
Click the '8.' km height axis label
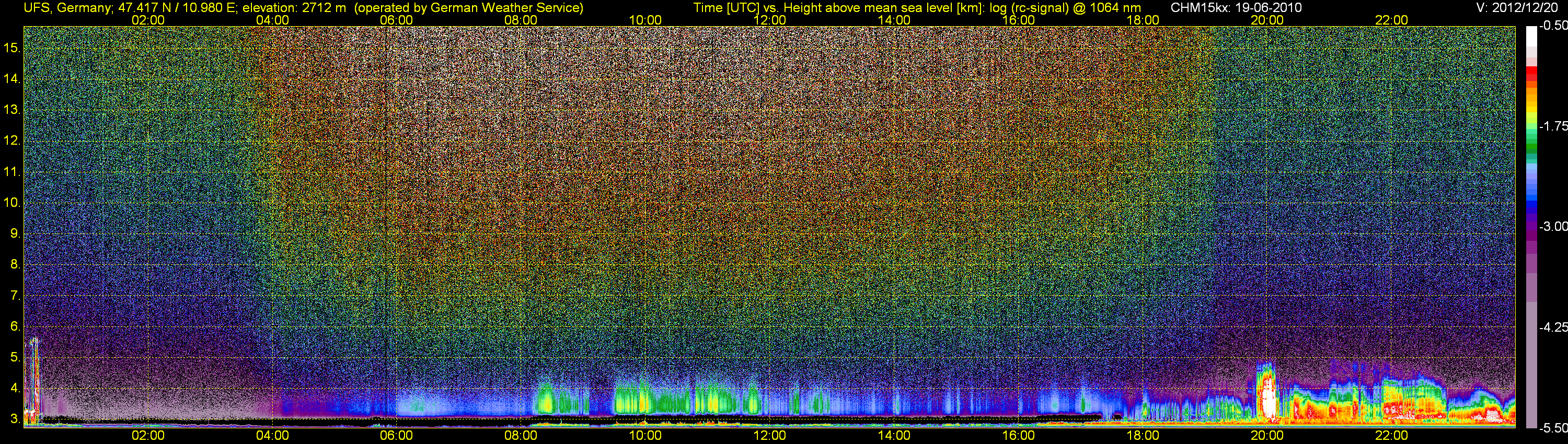(x=15, y=265)
